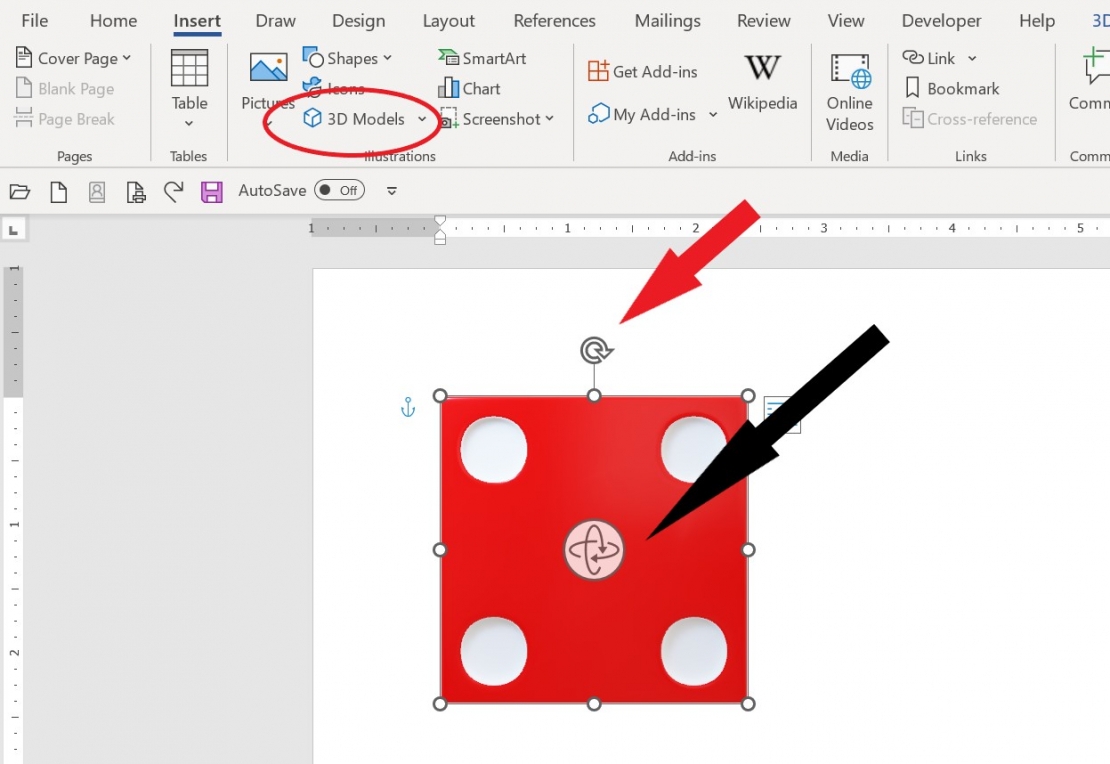Click the anchor symbol next to the image
Viewport: 1110px width, 764px height.
[407, 407]
